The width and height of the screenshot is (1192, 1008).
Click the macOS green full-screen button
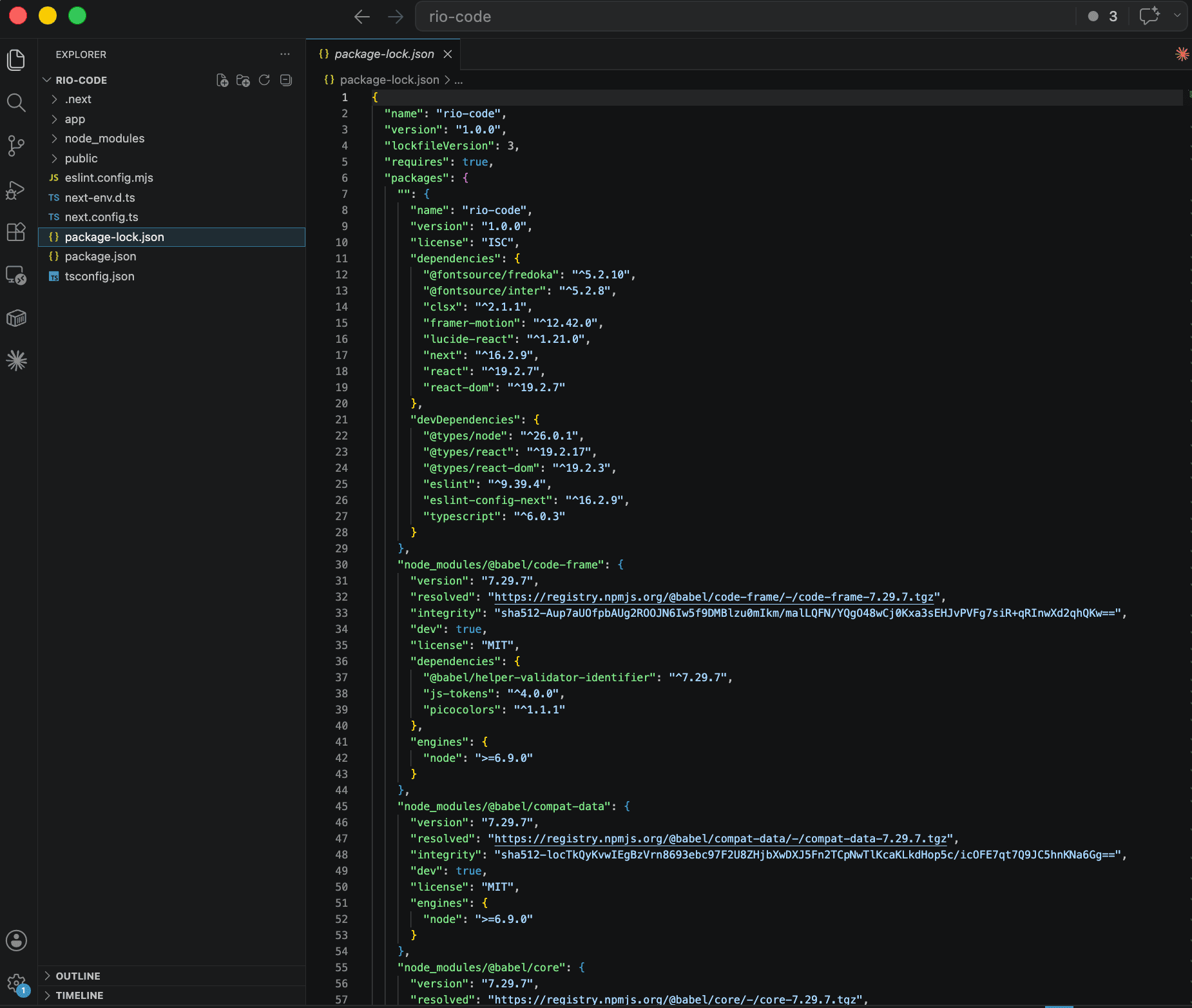pos(77,15)
